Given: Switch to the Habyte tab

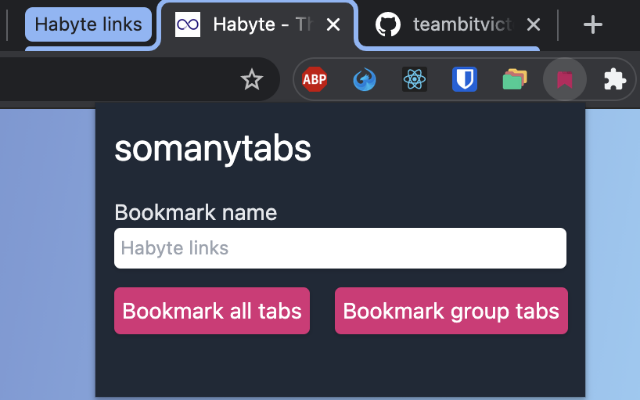Looking at the screenshot, I should [x=258, y=25].
